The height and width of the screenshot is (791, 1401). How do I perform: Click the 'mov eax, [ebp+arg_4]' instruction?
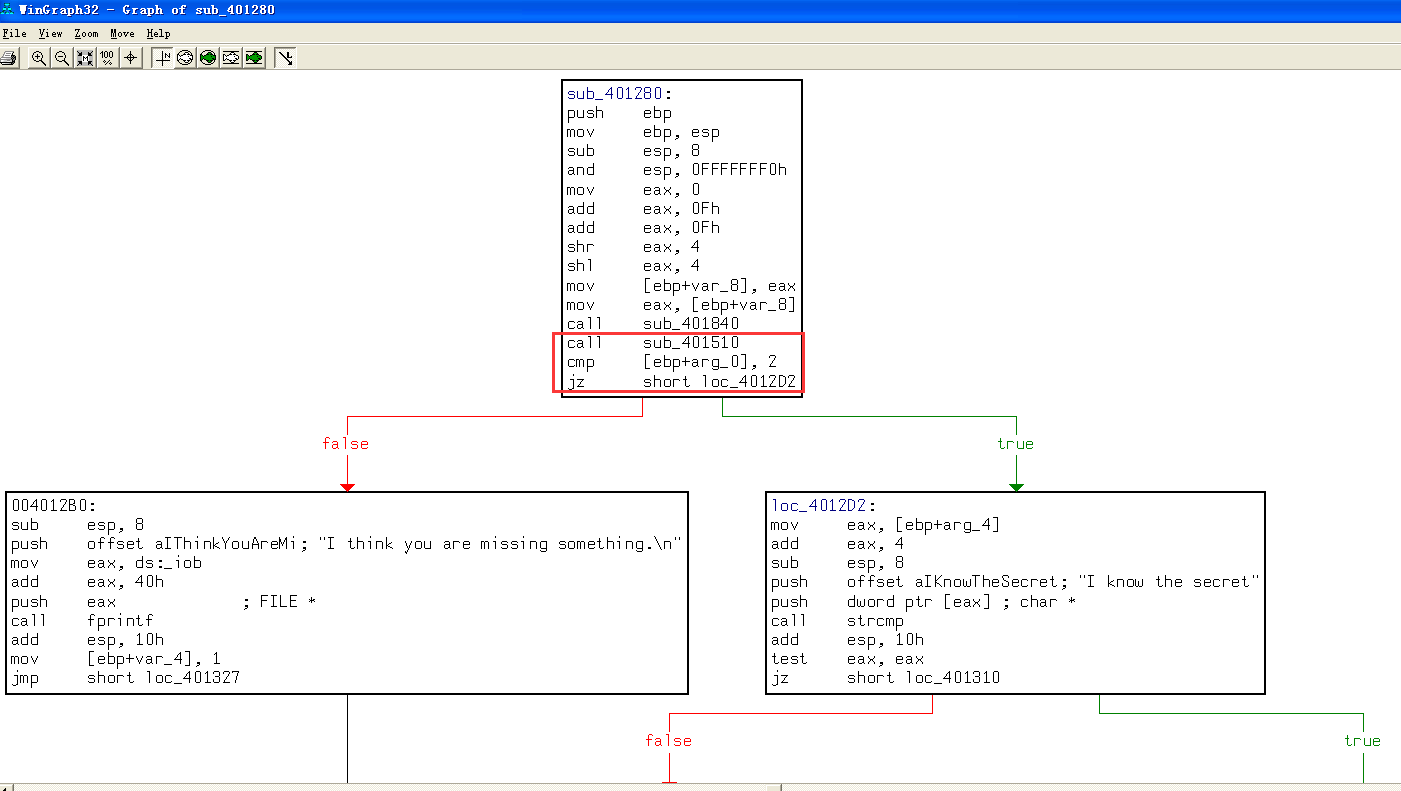coord(885,525)
